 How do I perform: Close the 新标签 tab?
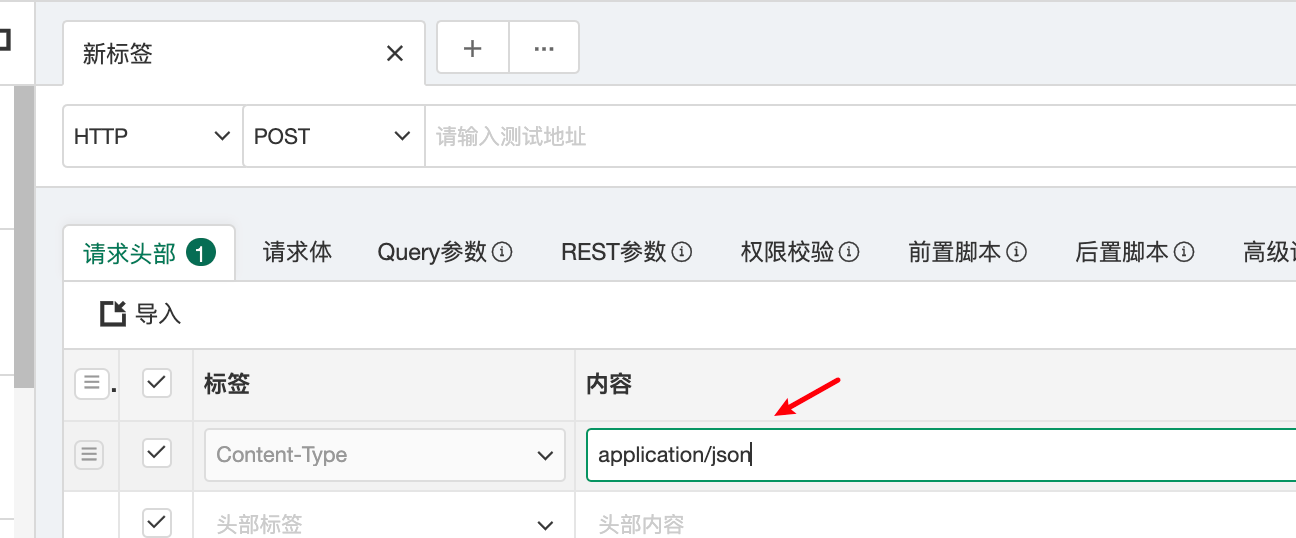click(395, 54)
